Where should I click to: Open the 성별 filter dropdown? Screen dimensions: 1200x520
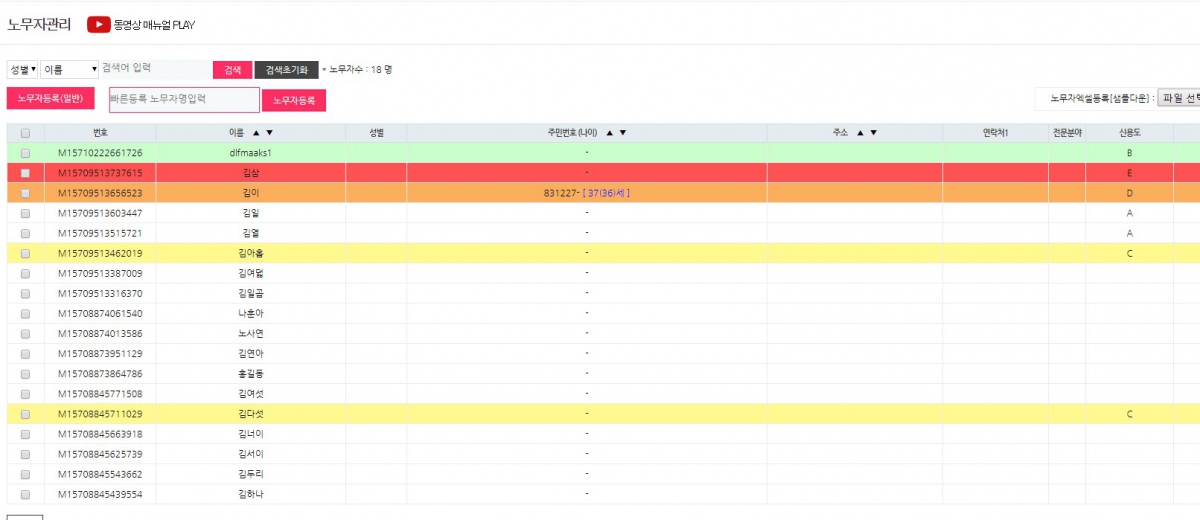coord(22,70)
